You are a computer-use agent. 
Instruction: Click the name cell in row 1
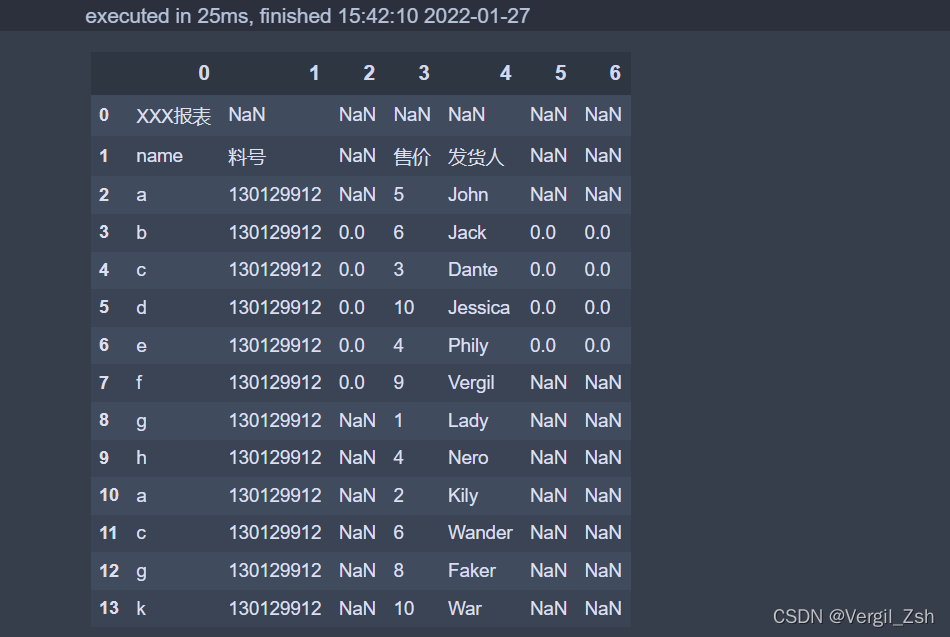click(x=159, y=156)
